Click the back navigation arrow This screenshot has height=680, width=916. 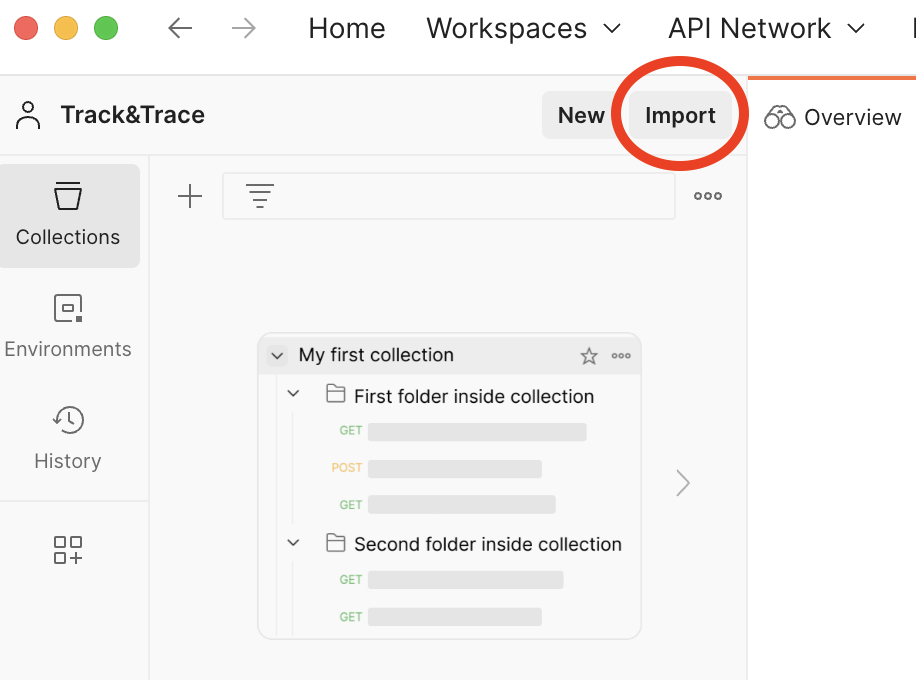[x=180, y=28]
